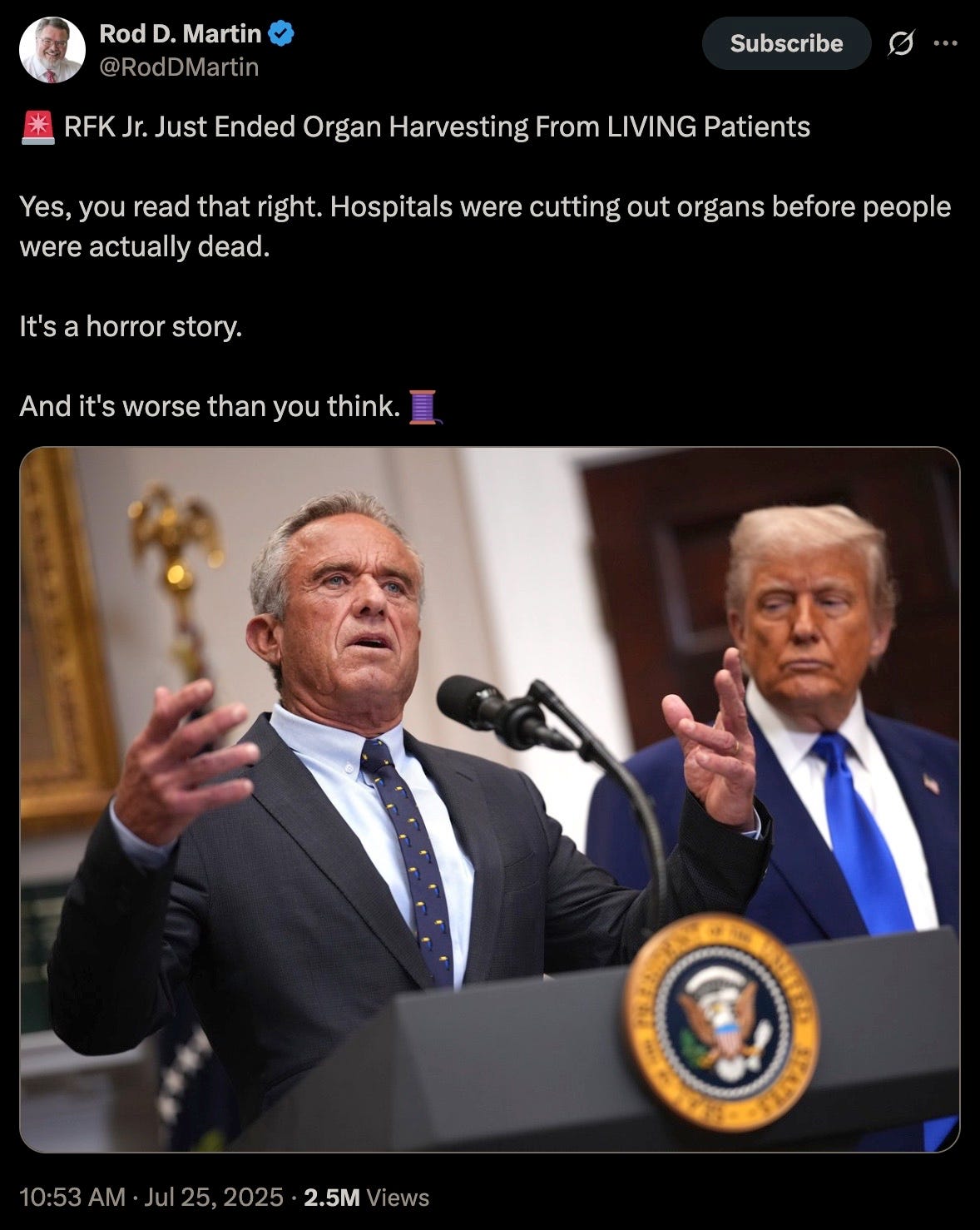This screenshot has height=1230, width=980.
Task: Visit the @RodDMartin handle link
Action: (x=179, y=67)
